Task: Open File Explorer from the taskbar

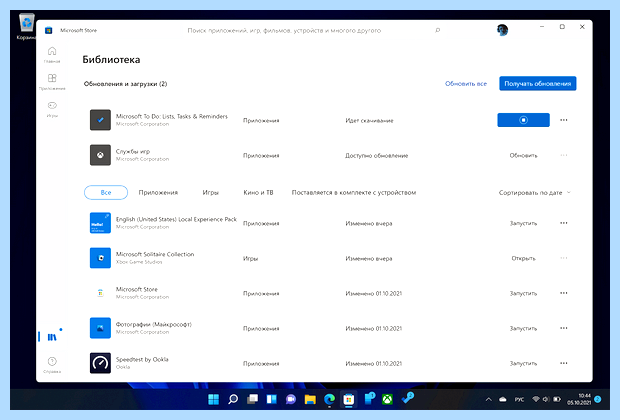Action: tap(310, 399)
